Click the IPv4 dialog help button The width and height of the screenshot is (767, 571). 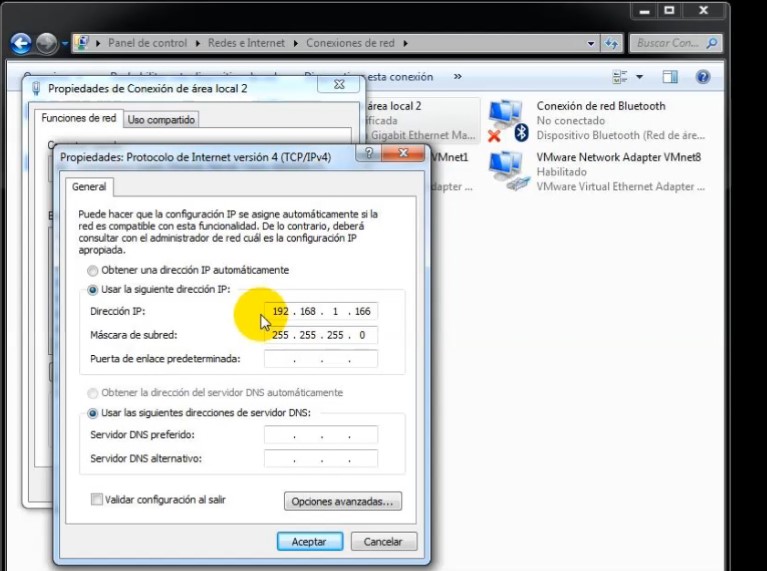(x=369, y=153)
